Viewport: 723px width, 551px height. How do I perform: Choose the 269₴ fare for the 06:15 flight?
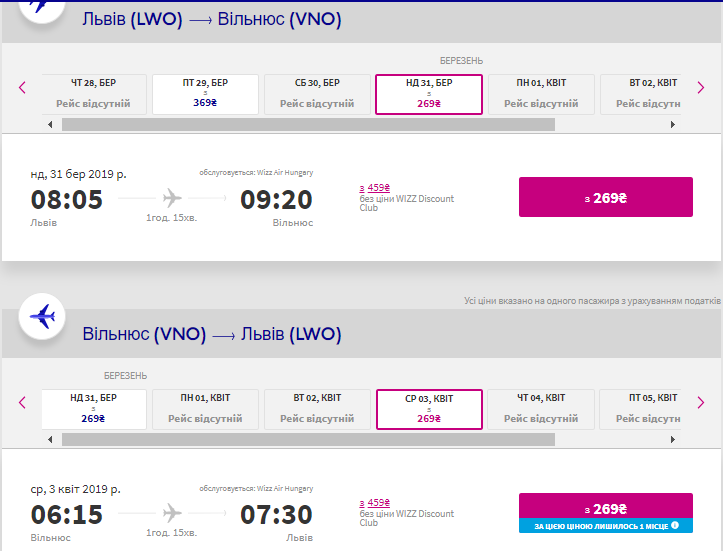(x=605, y=507)
